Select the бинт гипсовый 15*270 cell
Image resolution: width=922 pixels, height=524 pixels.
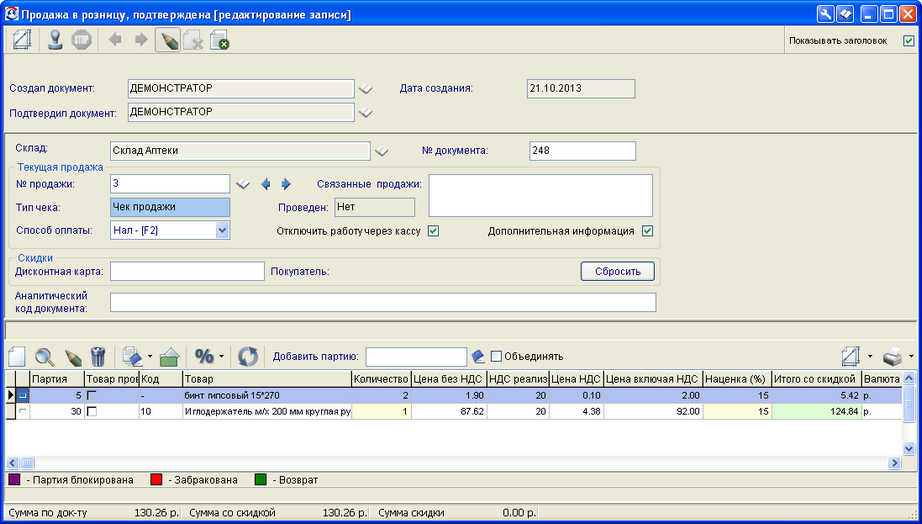click(266, 396)
